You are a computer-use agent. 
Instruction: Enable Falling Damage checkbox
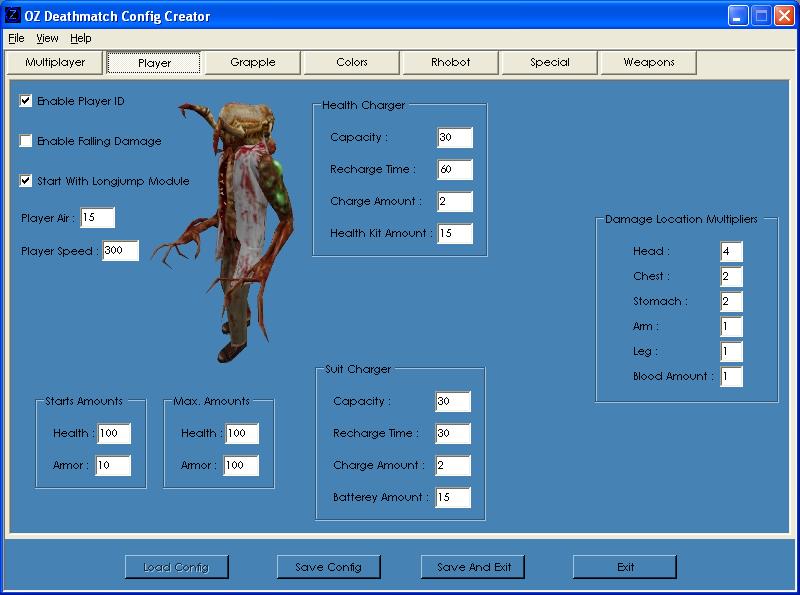26,141
